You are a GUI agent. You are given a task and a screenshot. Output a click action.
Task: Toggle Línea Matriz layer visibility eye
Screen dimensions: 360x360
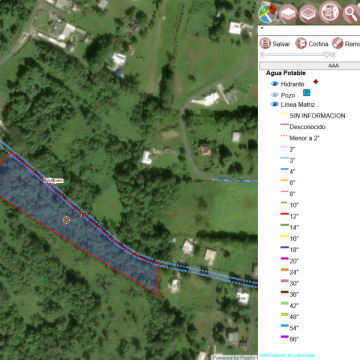click(x=275, y=104)
